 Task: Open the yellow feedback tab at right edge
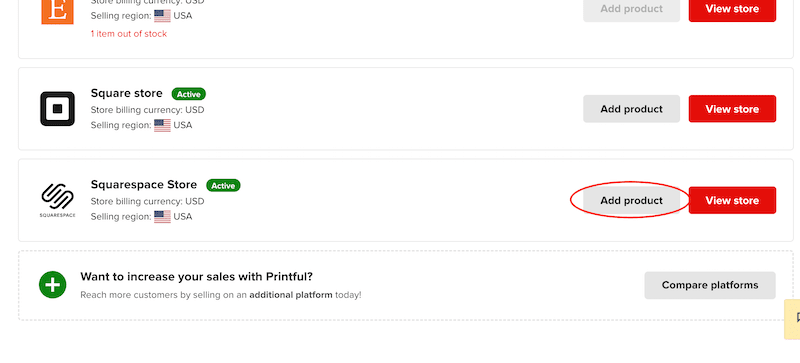(x=792, y=319)
